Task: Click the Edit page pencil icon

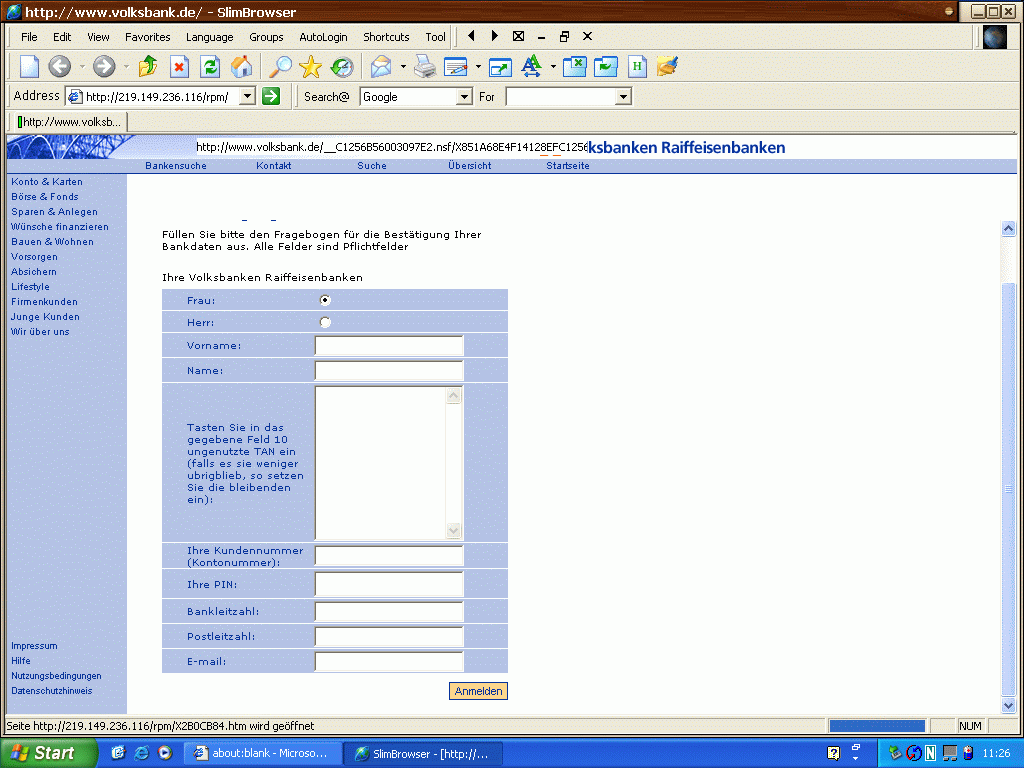Action: 456,66
